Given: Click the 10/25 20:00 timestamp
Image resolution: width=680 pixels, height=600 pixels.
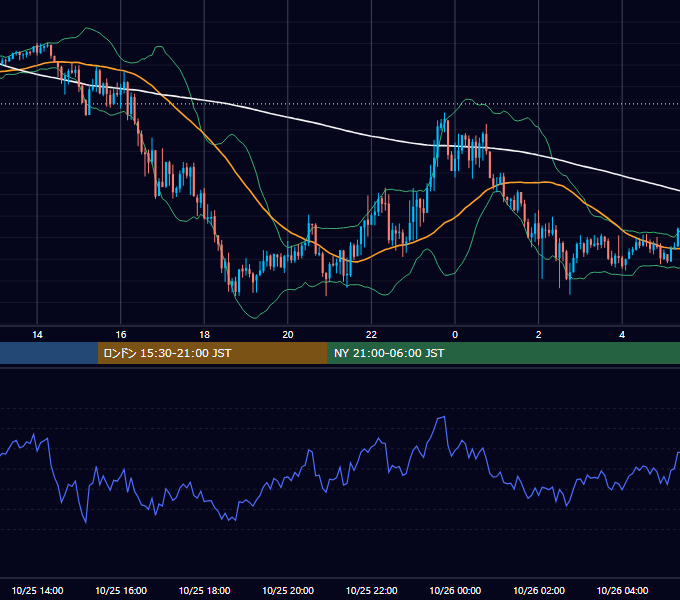Looking at the screenshot, I should tap(288, 590).
